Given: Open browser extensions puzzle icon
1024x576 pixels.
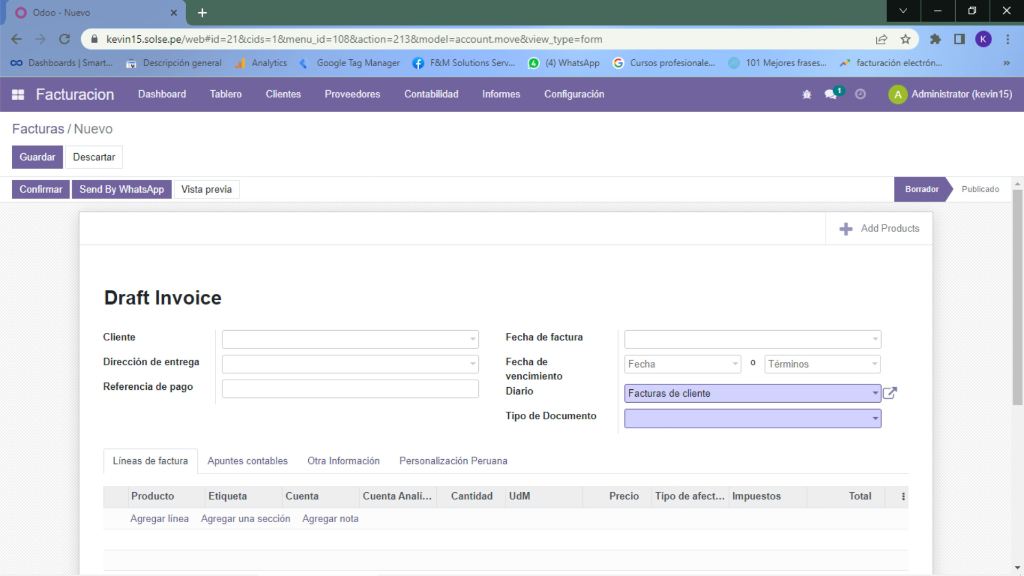Looking at the screenshot, I should pyautogui.click(x=935, y=39).
